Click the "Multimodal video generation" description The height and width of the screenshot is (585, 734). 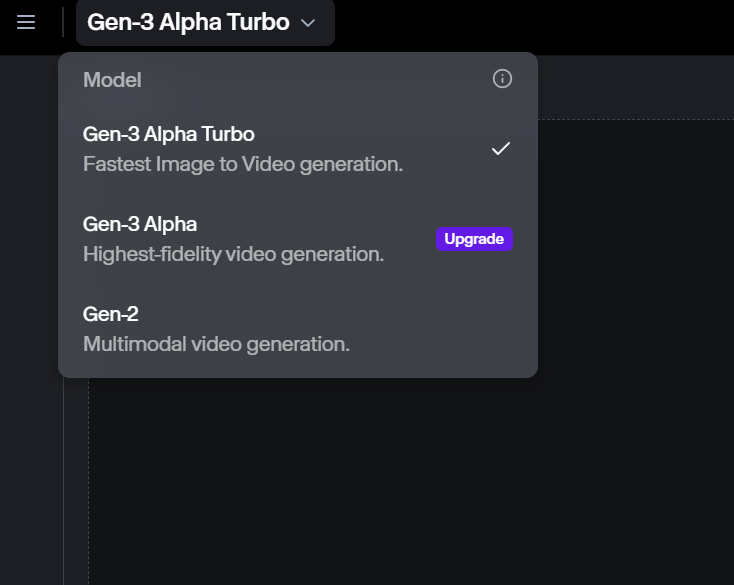pyautogui.click(x=216, y=344)
